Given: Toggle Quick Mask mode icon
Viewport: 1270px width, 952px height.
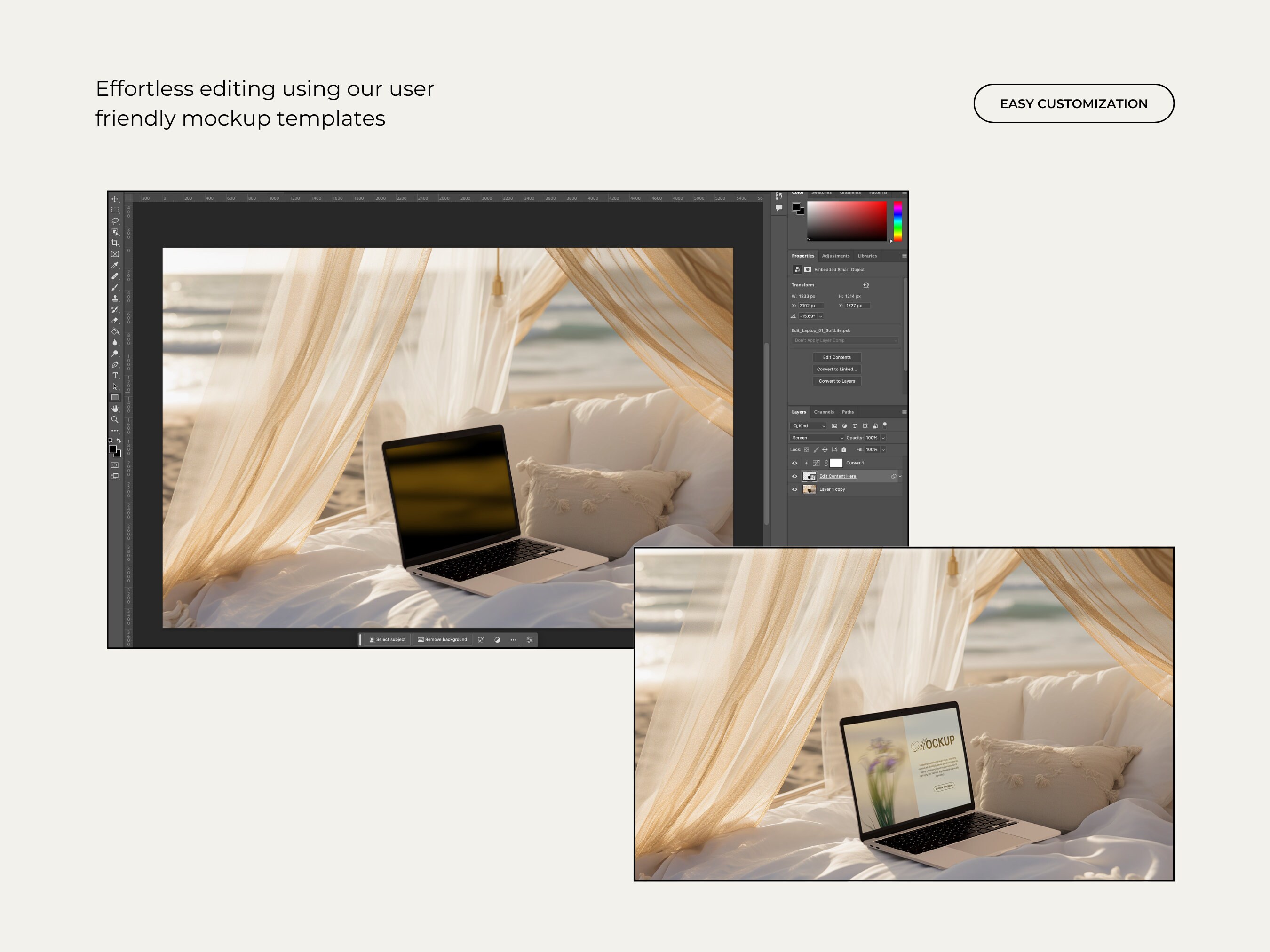Looking at the screenshot, I should point(115,465).
